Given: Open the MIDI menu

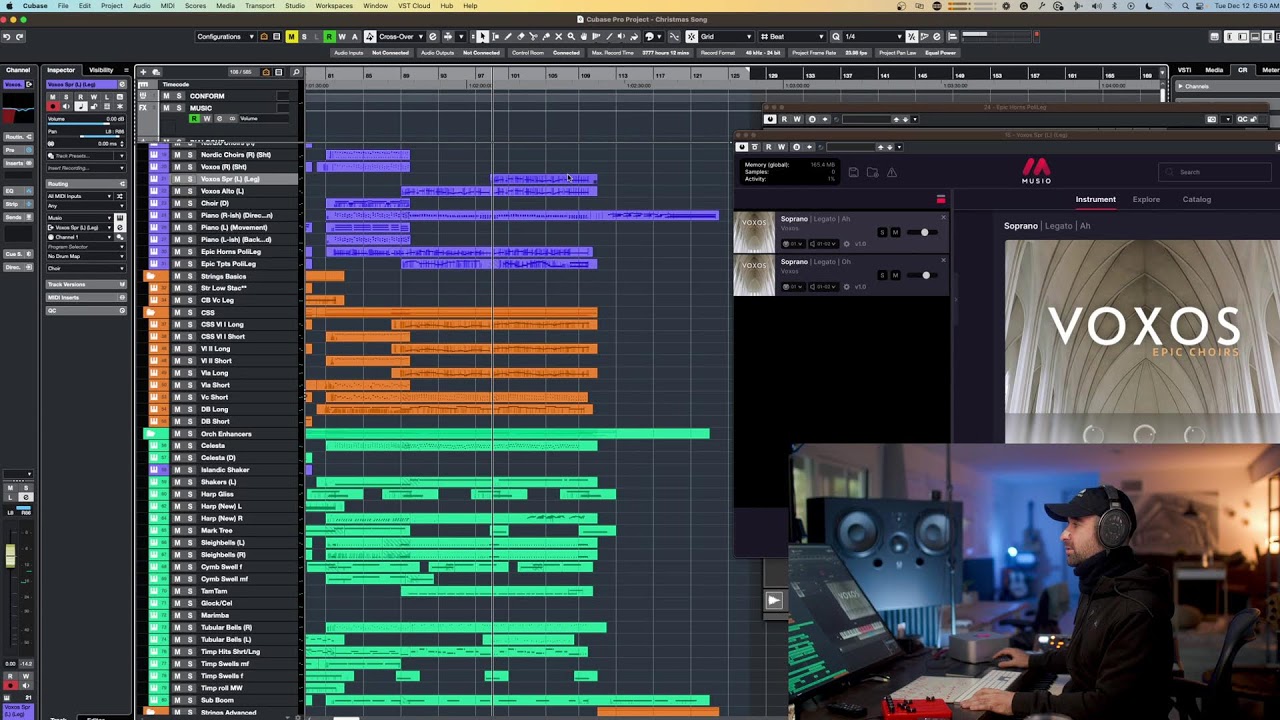Looking at the screenshot, I should [167, 6].
